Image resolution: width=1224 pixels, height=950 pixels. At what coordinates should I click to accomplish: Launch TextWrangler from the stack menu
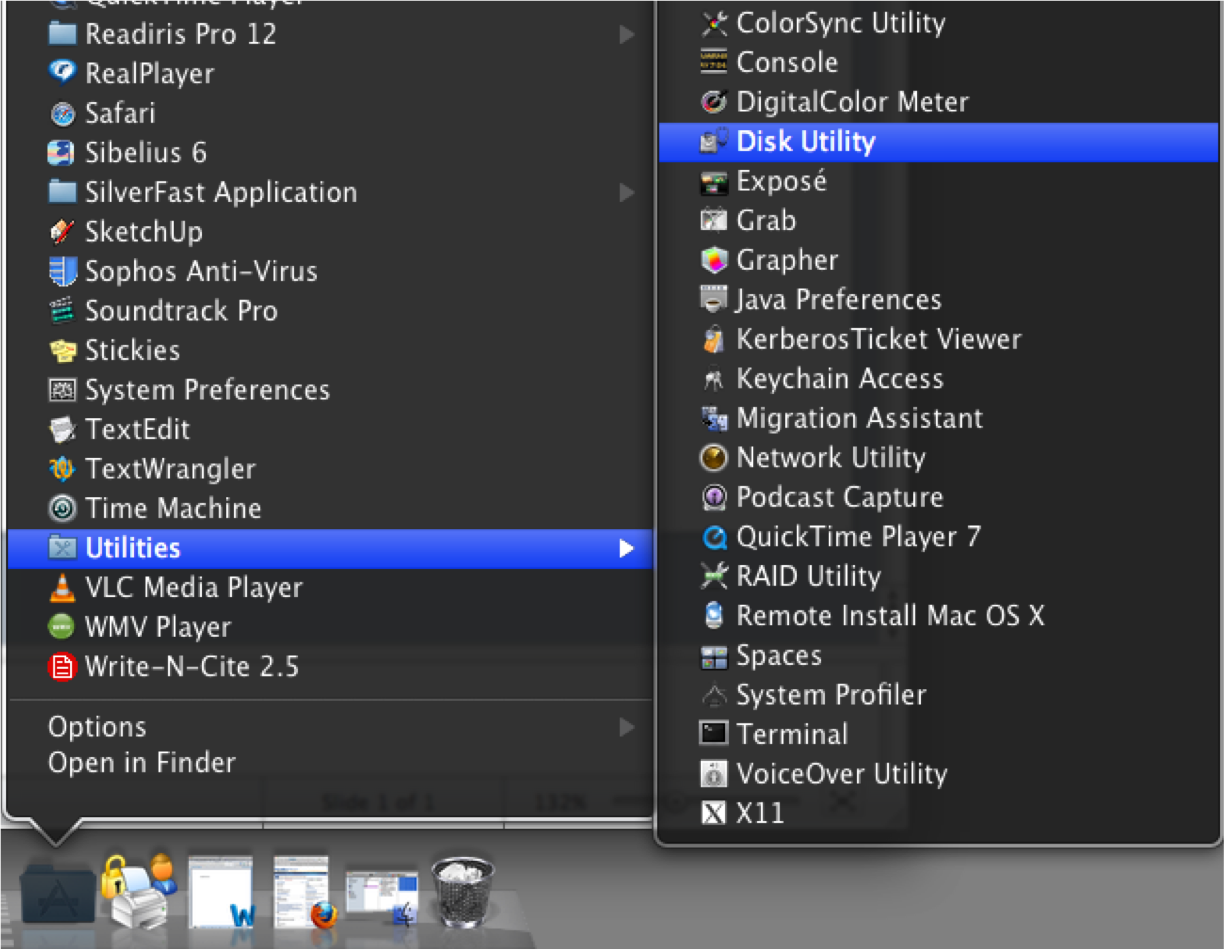pyautogui.click(x=170, y=469)
